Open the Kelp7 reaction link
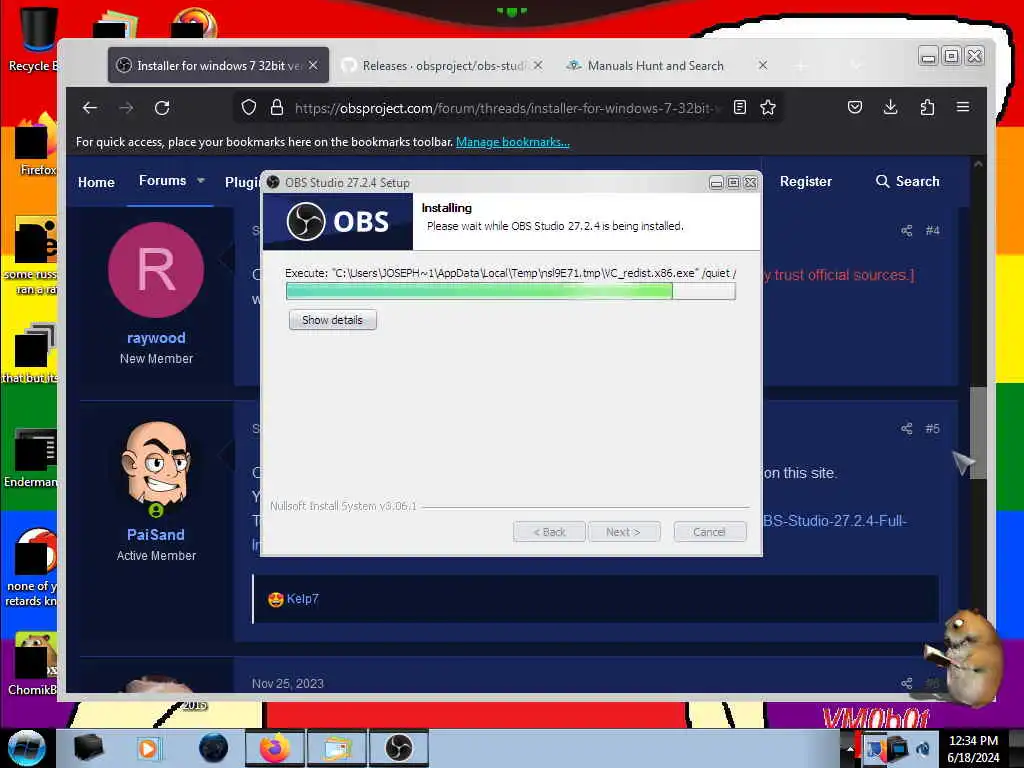Screen dimensions: 1024x768 click(302, 598)
